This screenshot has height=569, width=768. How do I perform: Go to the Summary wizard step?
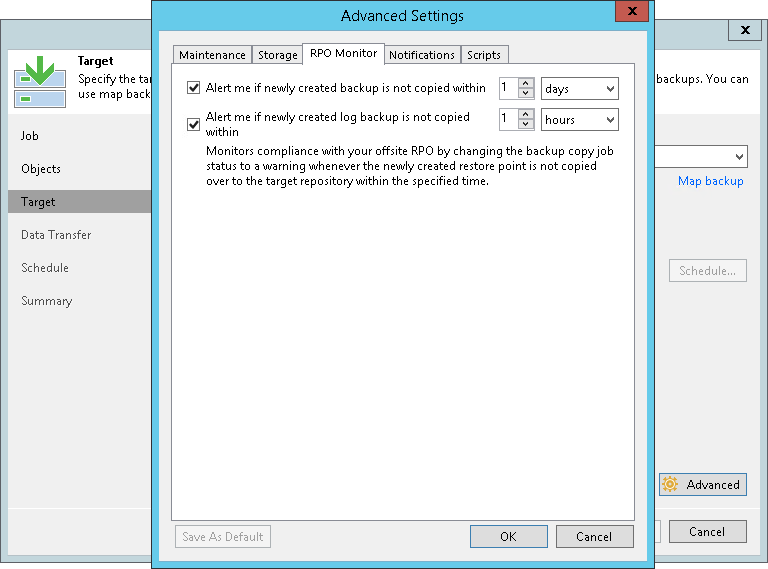coord(47,301)
